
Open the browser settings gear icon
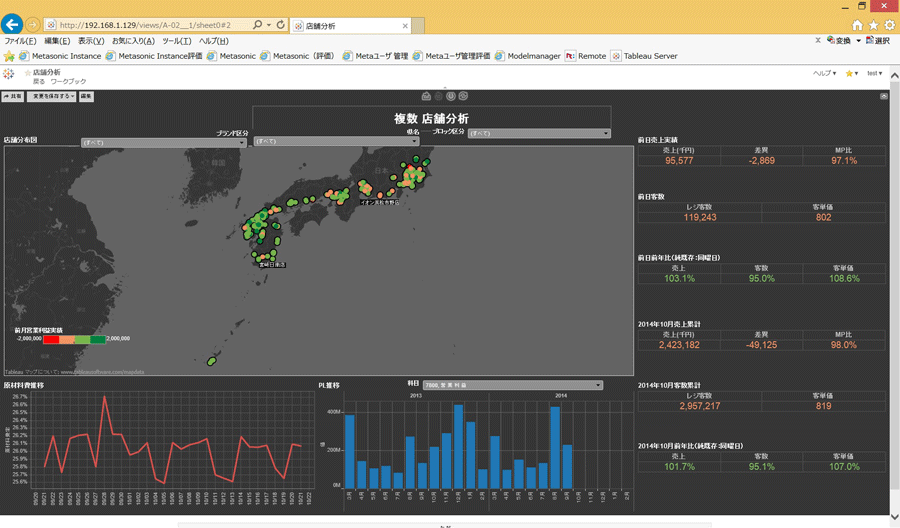pos(889,25)
